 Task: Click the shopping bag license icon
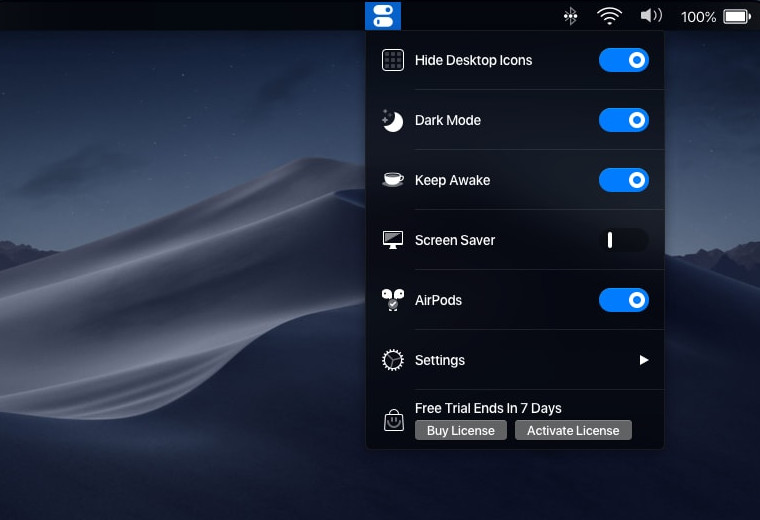(x=394, y=420)
